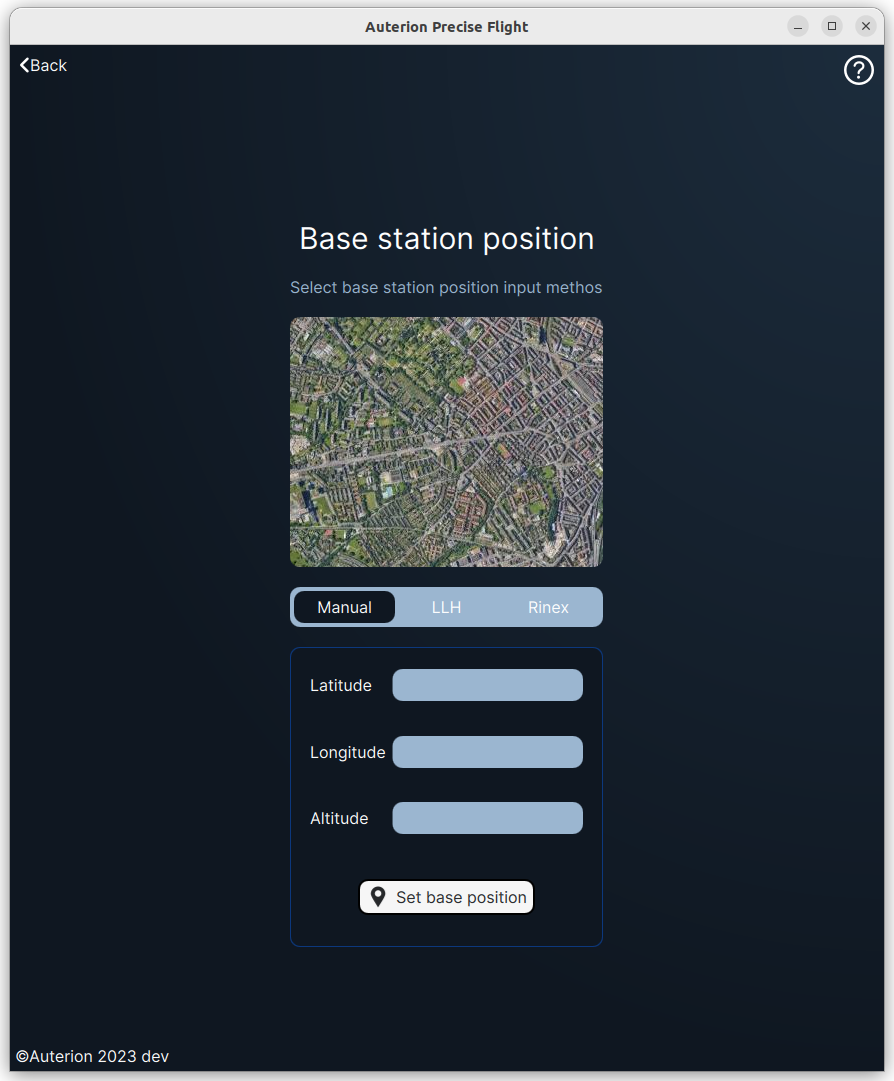Minimize the Auterion Precise Flight window
Image resolution: width=894 pixels, height=1081 pixels.
pyautogui.click(x=798, y=26)
